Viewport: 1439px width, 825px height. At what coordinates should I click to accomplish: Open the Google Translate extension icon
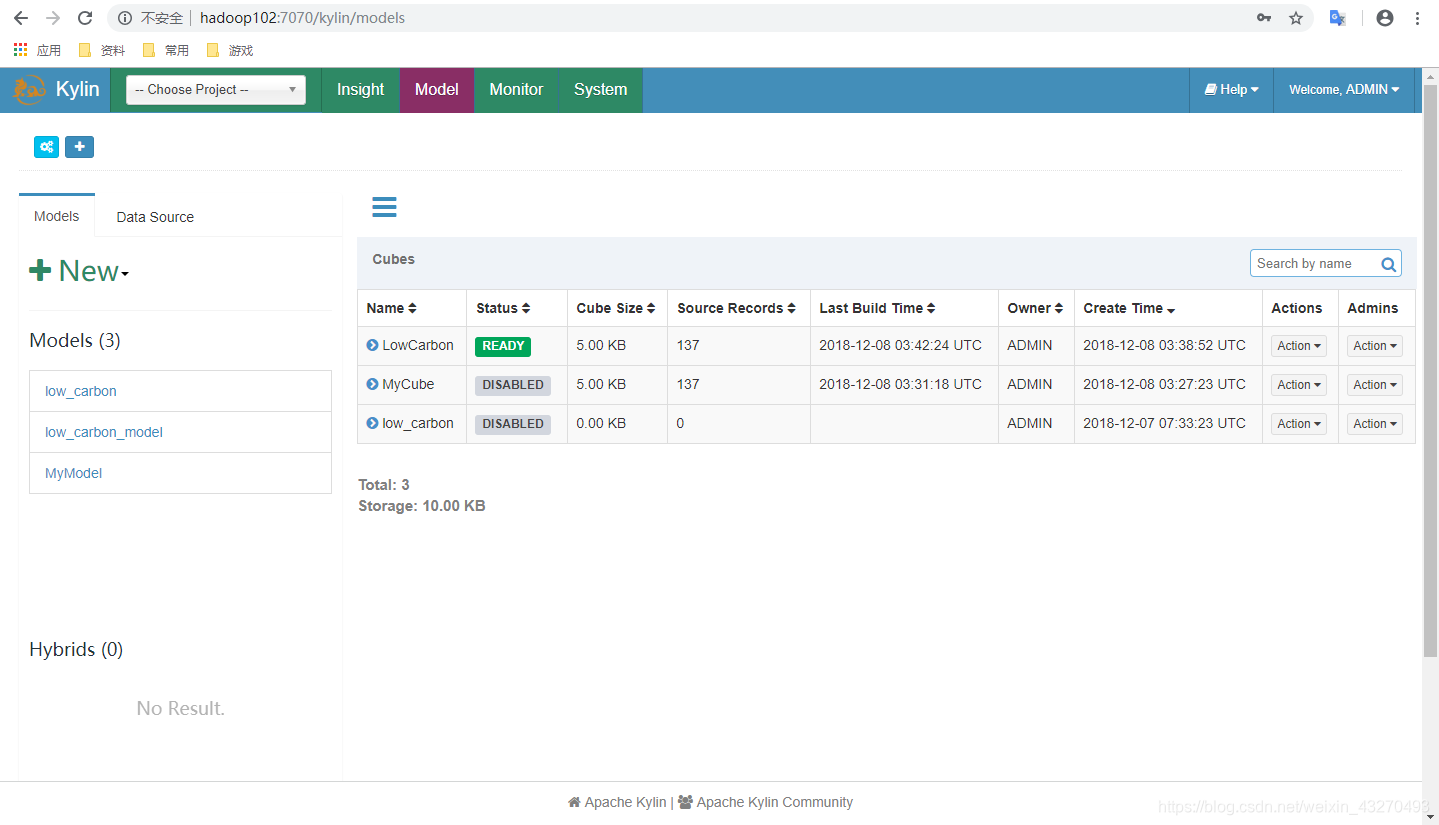pos(1337,18)
